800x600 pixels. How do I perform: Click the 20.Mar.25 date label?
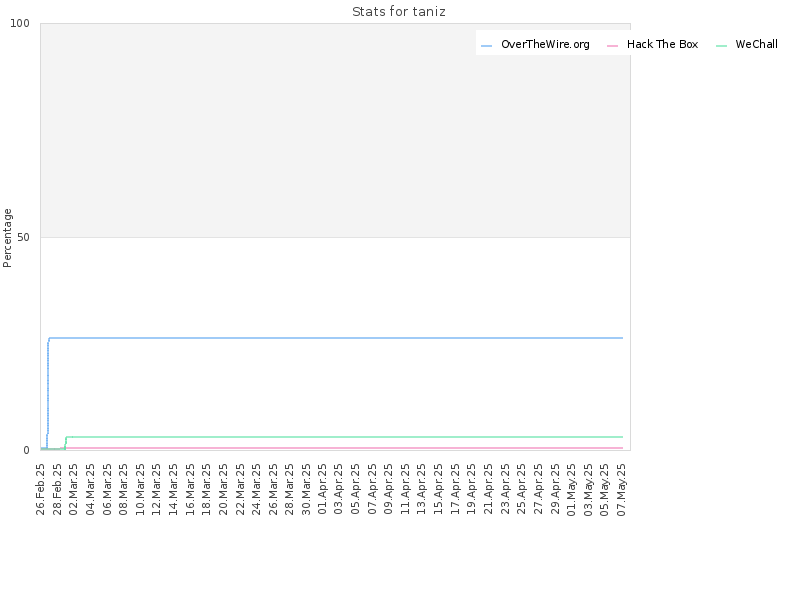point(223,489)
